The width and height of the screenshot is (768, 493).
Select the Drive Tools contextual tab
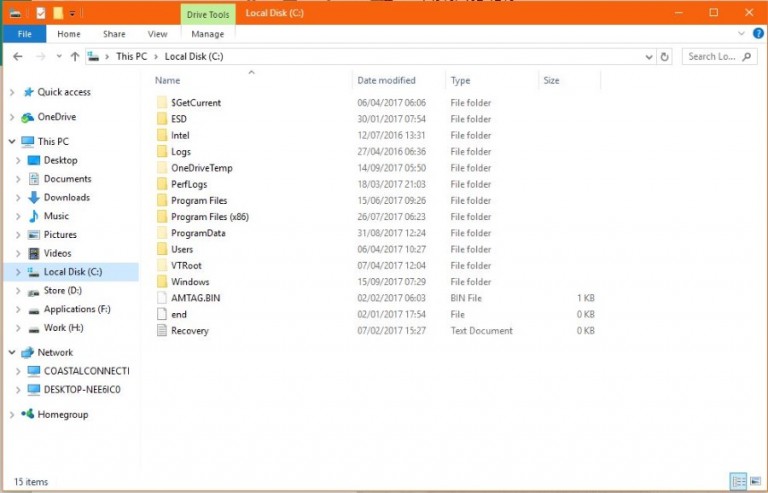point(208,14)
